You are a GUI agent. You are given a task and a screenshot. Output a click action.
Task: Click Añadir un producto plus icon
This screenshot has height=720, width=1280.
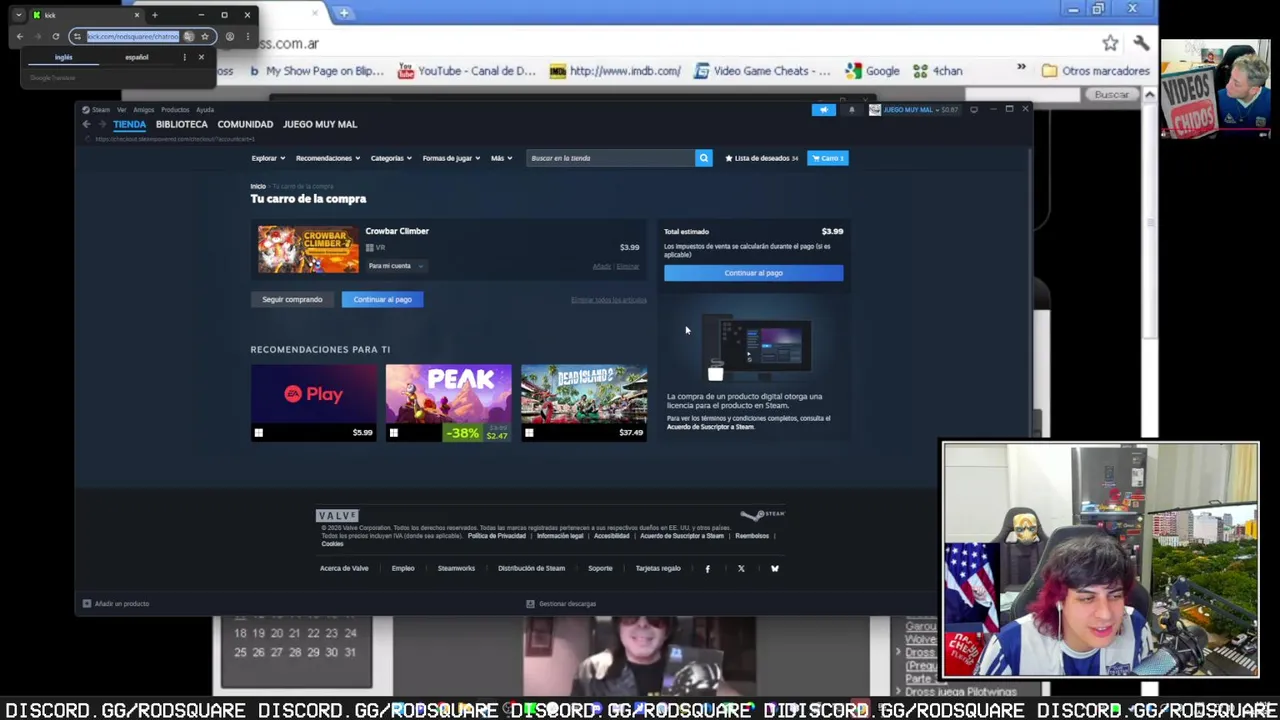[x=87, y=603]
